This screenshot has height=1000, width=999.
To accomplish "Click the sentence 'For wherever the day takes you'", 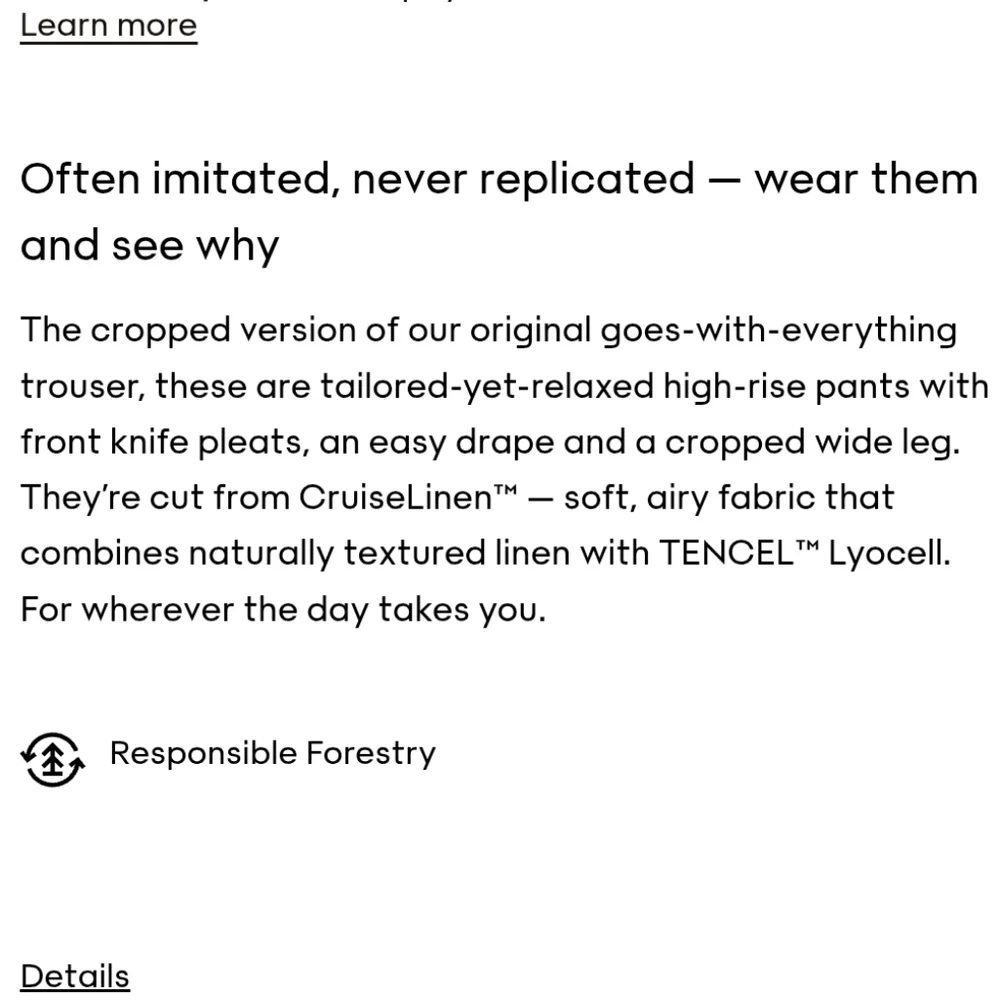I will click(283, 609).
